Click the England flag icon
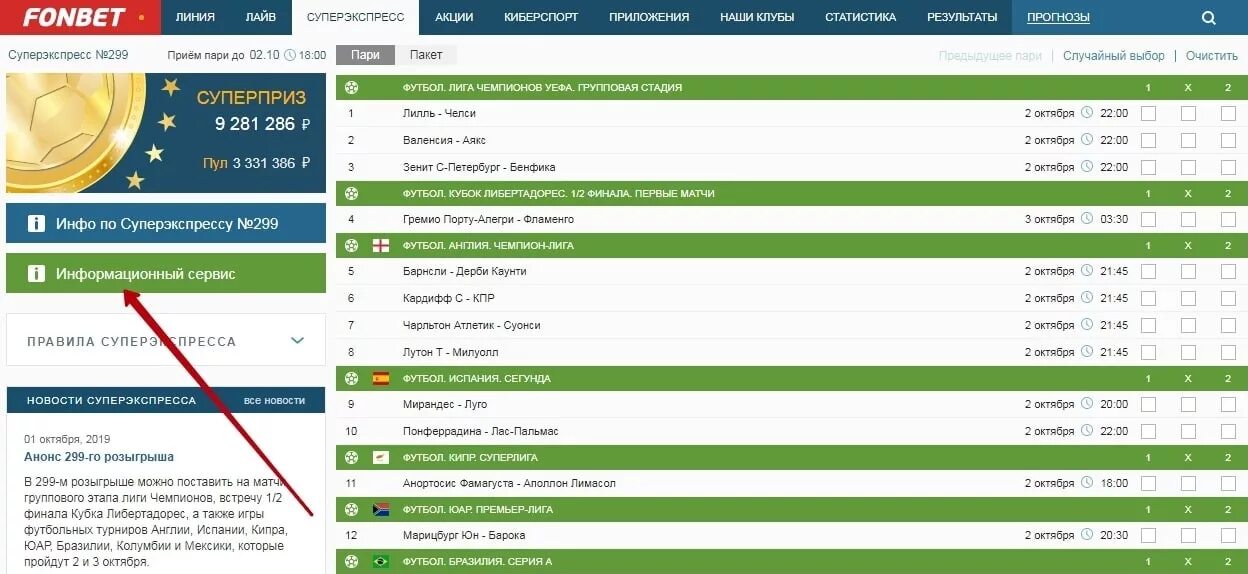The image size is (1248, 574). pyautogui.click(x=380, y=245)
